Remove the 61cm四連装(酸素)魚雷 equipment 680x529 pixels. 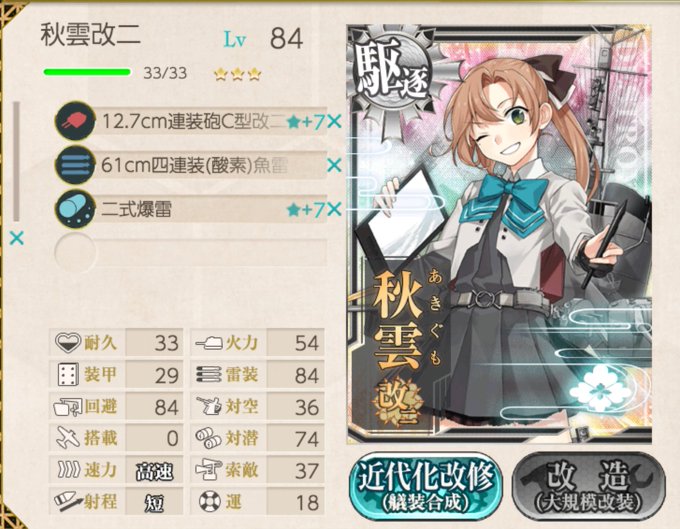(x=334, y=165)
